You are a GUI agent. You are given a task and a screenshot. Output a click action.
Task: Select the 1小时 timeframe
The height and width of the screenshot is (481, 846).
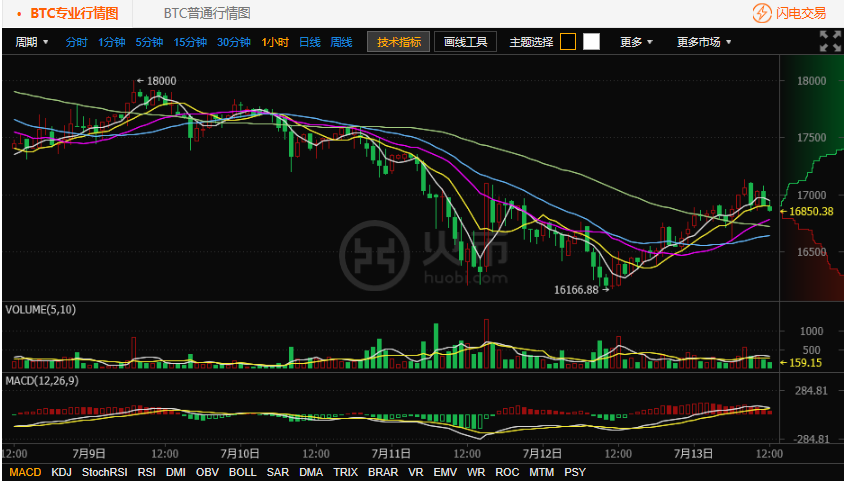[x=275, y=42]
